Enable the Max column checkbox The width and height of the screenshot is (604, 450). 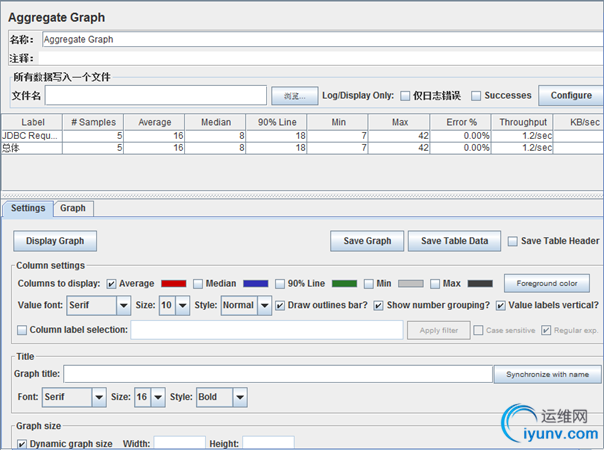pyautogui.click(x=435, y=284)
